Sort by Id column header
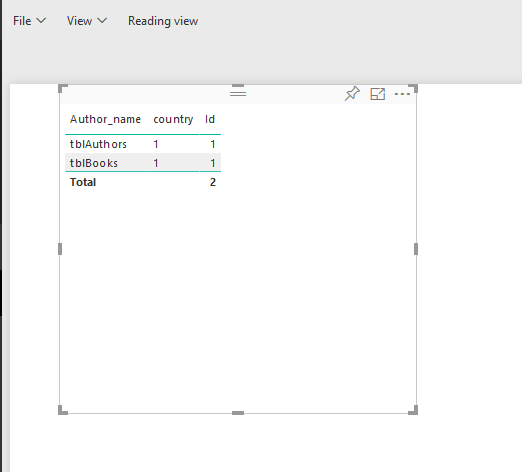This screenshot has height=472, width=522. pyautogui.click(x=210, y=119)
